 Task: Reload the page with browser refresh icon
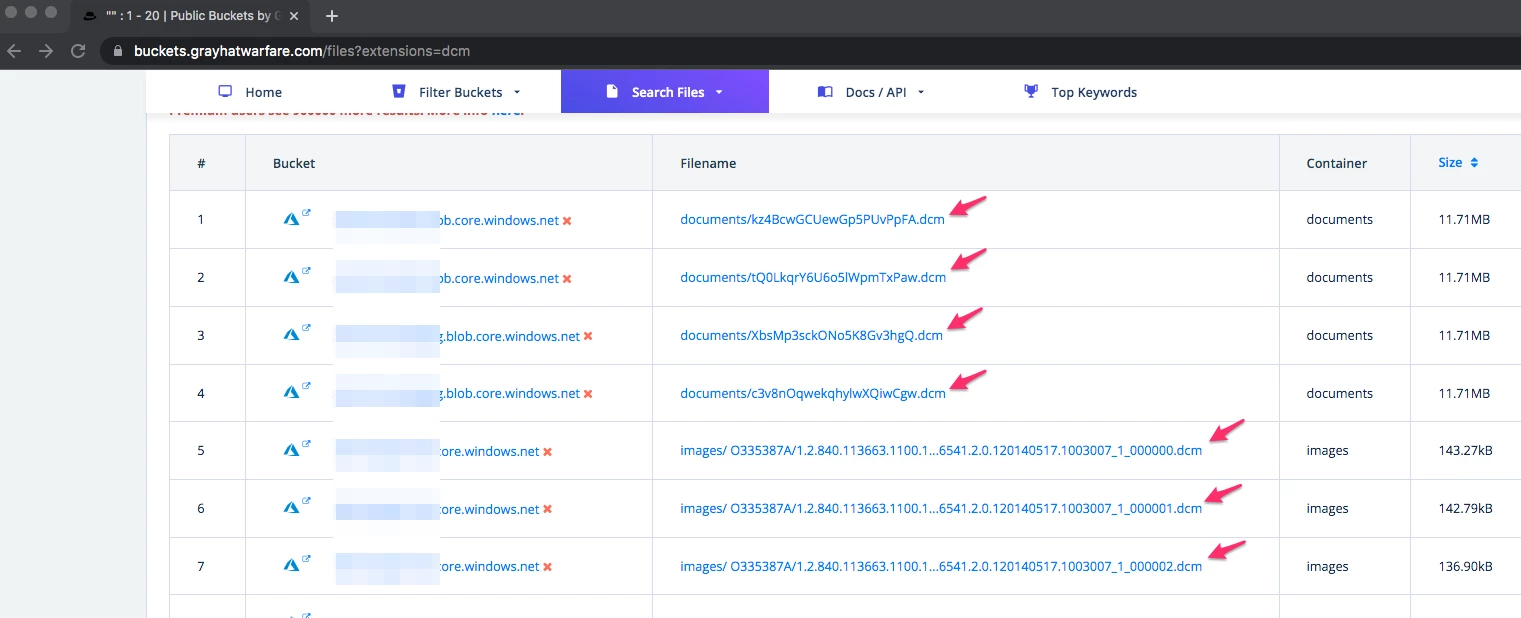[x=77, y=51]
